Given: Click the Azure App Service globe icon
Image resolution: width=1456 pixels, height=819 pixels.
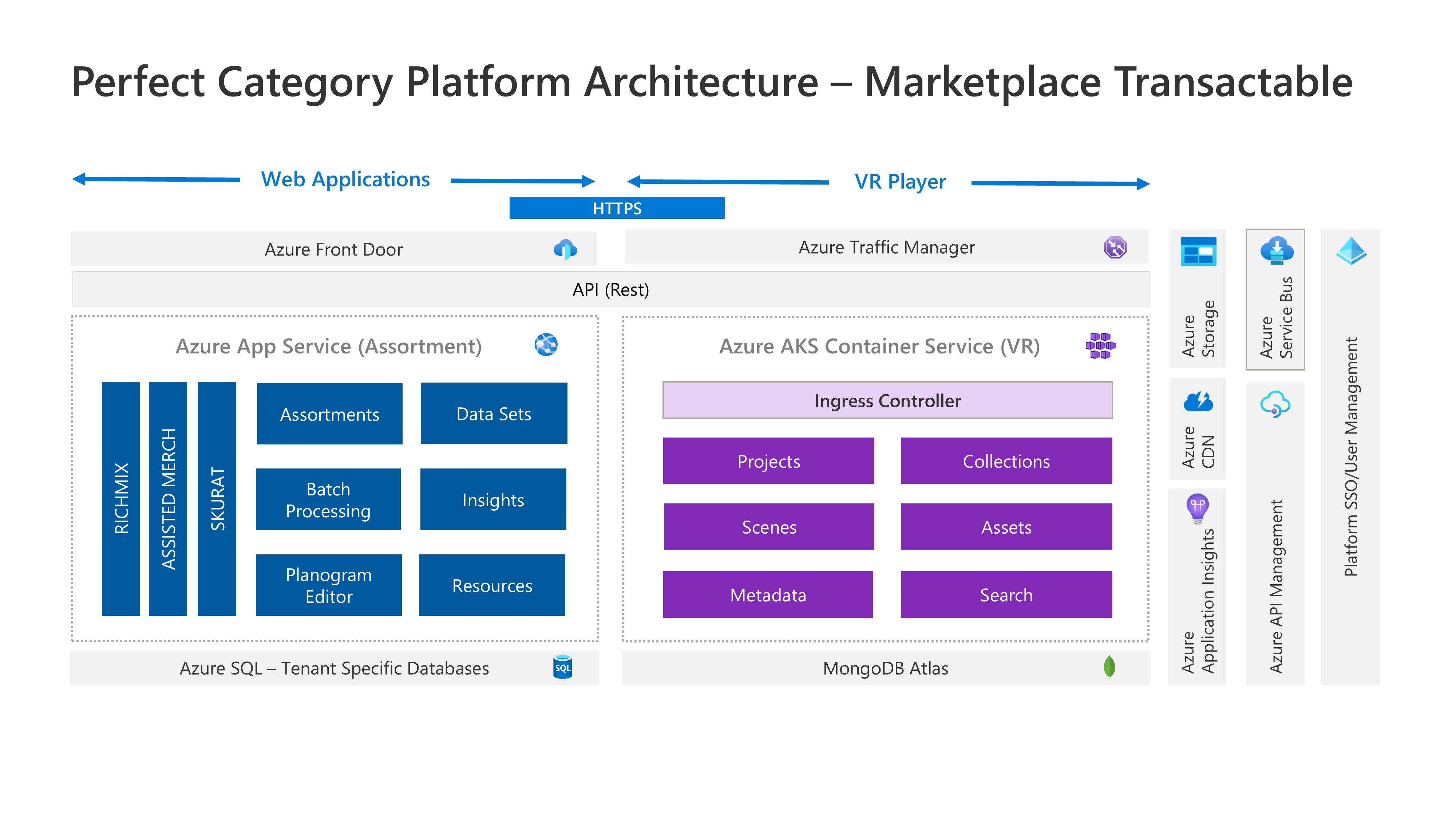Looking at the screenshot, I should pyautogui.click(x=546, y=344).
